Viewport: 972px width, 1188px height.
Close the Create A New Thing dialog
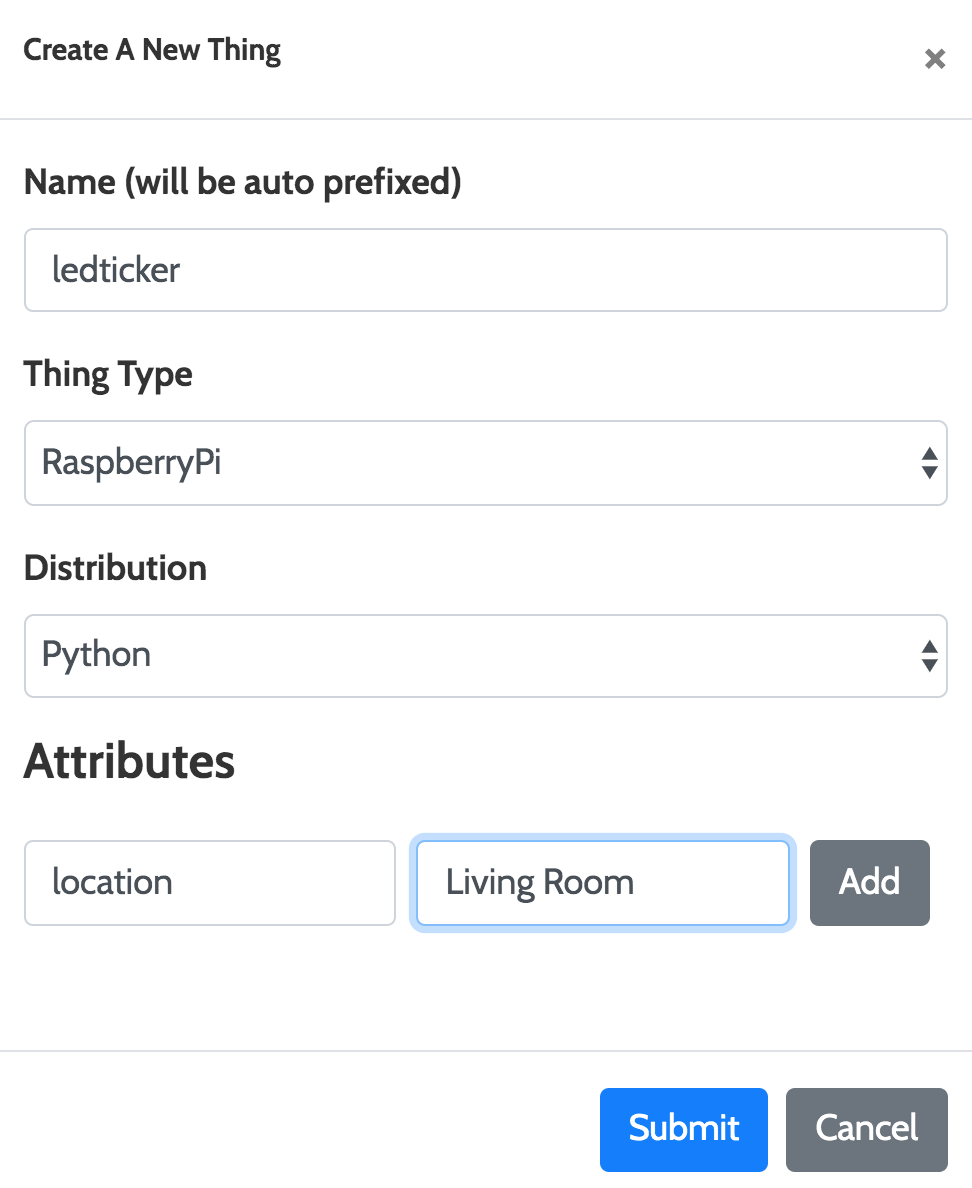[935, 58]
